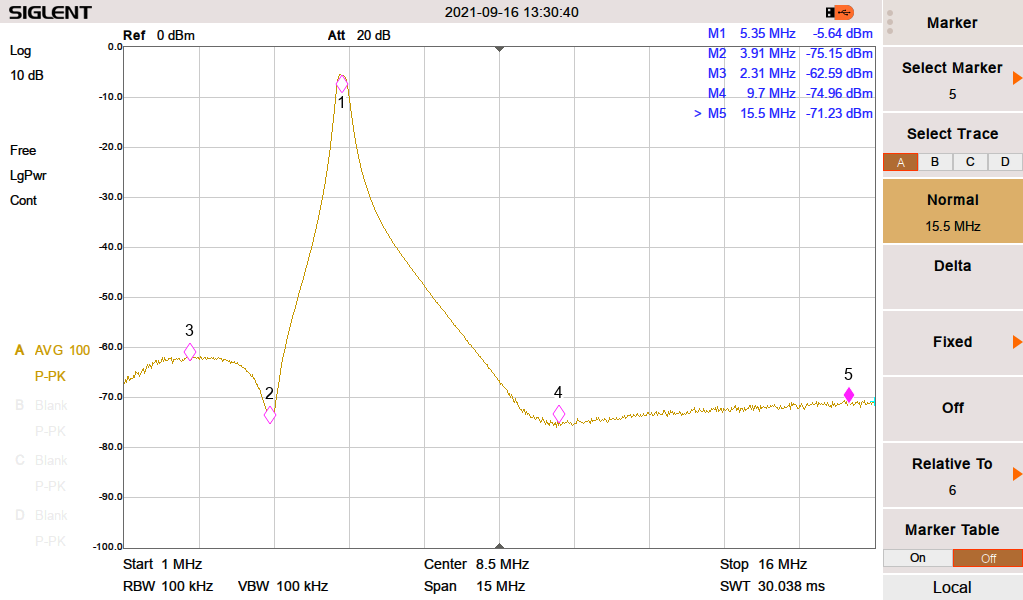Click the M2 3.91 MHz readout
The image size is (1023, 600).
point(790,53)
